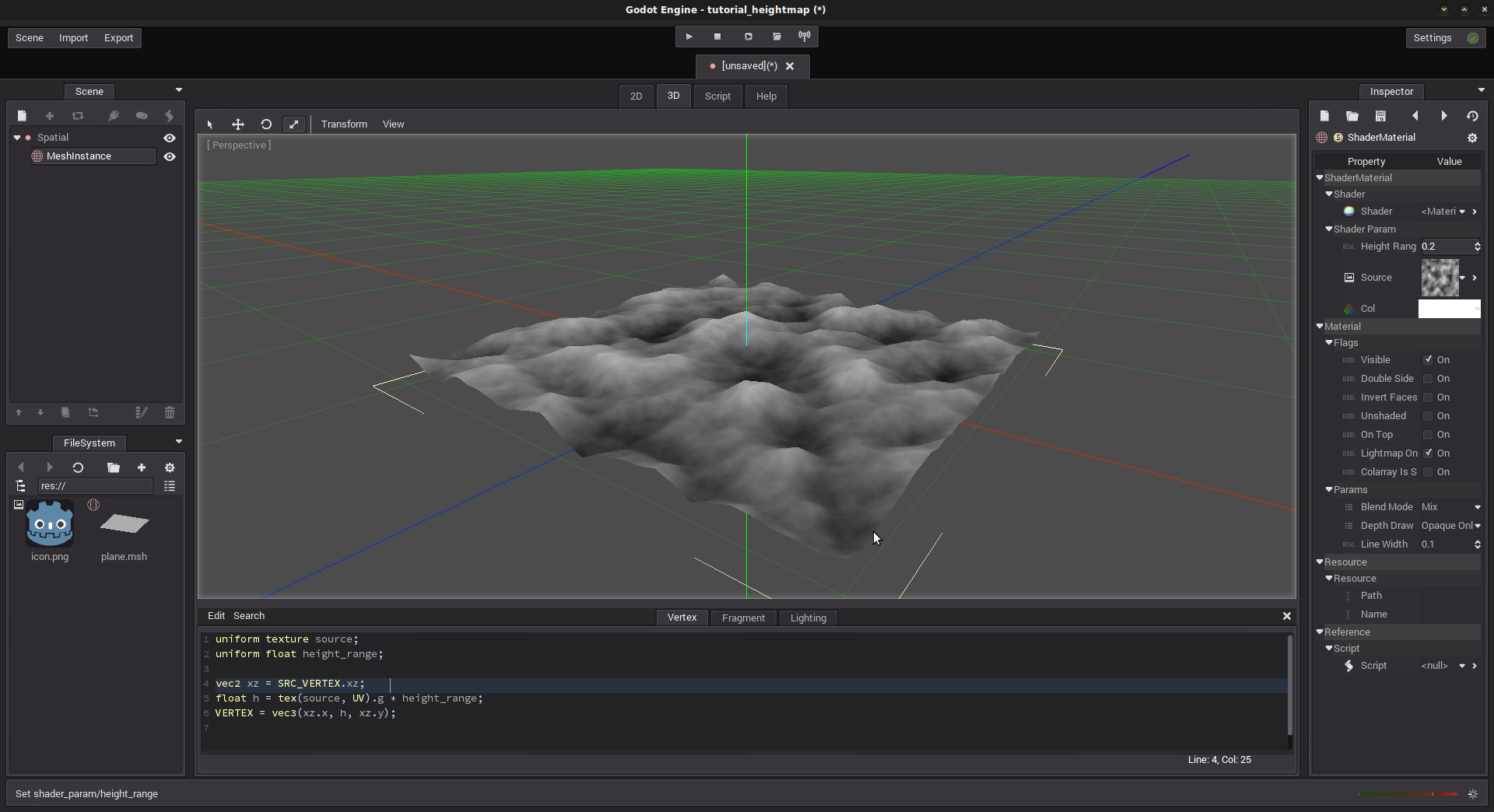Enable the Double Side checkbox
The height and width of the screenshot is (812, 1494).
tap(1428, 379)
